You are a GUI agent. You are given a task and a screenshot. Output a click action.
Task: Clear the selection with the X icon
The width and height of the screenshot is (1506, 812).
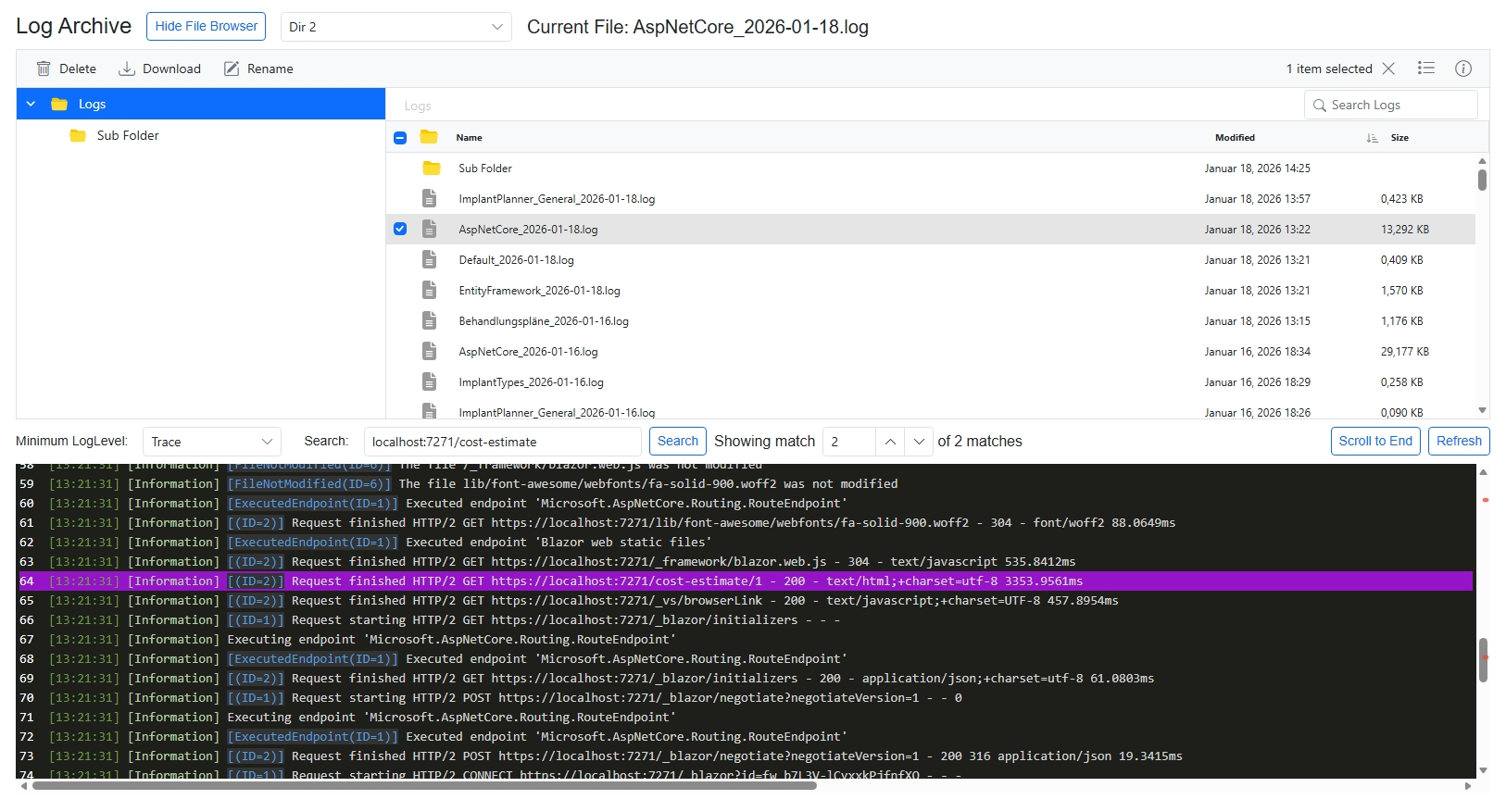pos(1388,69)
